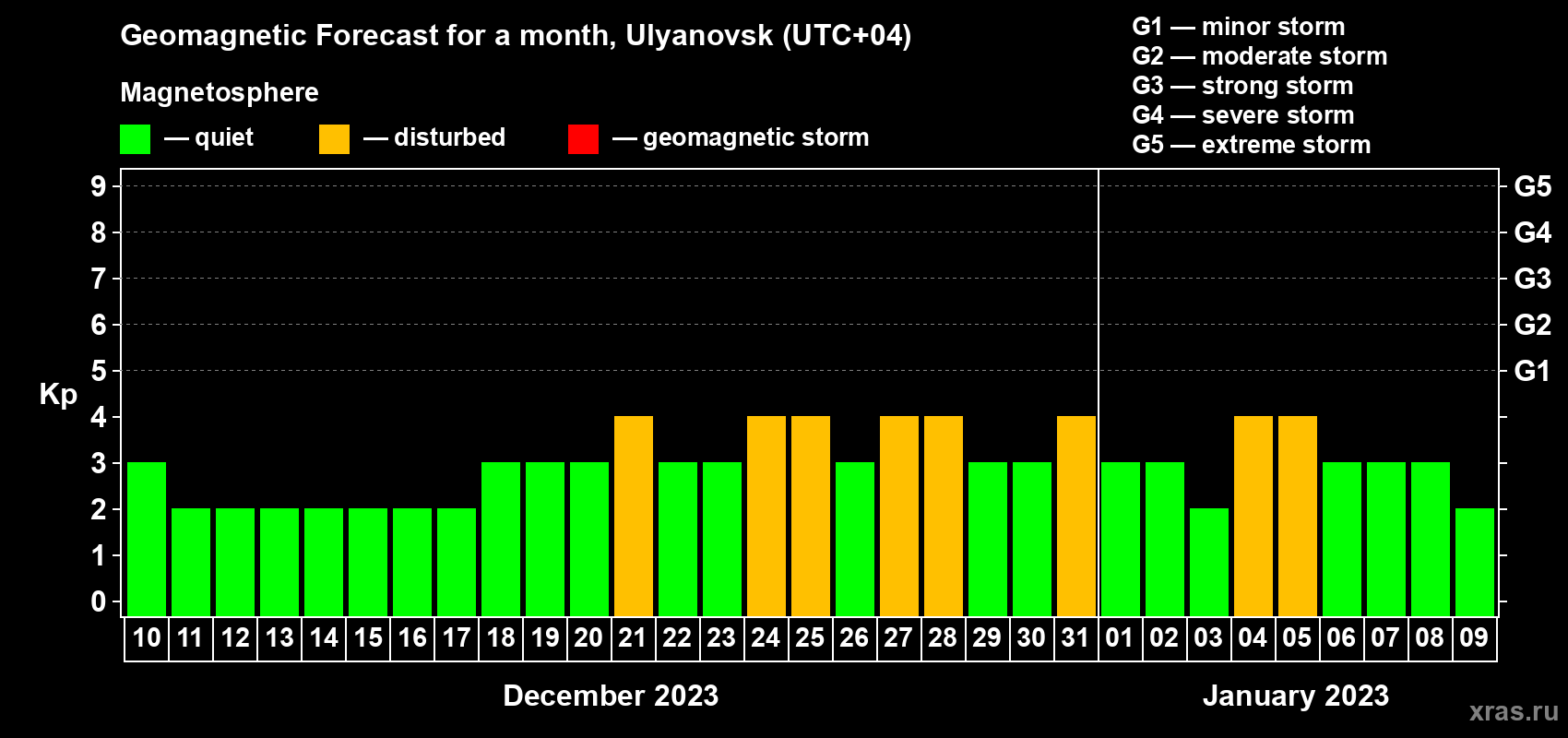Click the 'G2 — moderate storm' legend text
Image resolution: width=1568 pixels, height=738 pixels.
(x=1260, y=56)
